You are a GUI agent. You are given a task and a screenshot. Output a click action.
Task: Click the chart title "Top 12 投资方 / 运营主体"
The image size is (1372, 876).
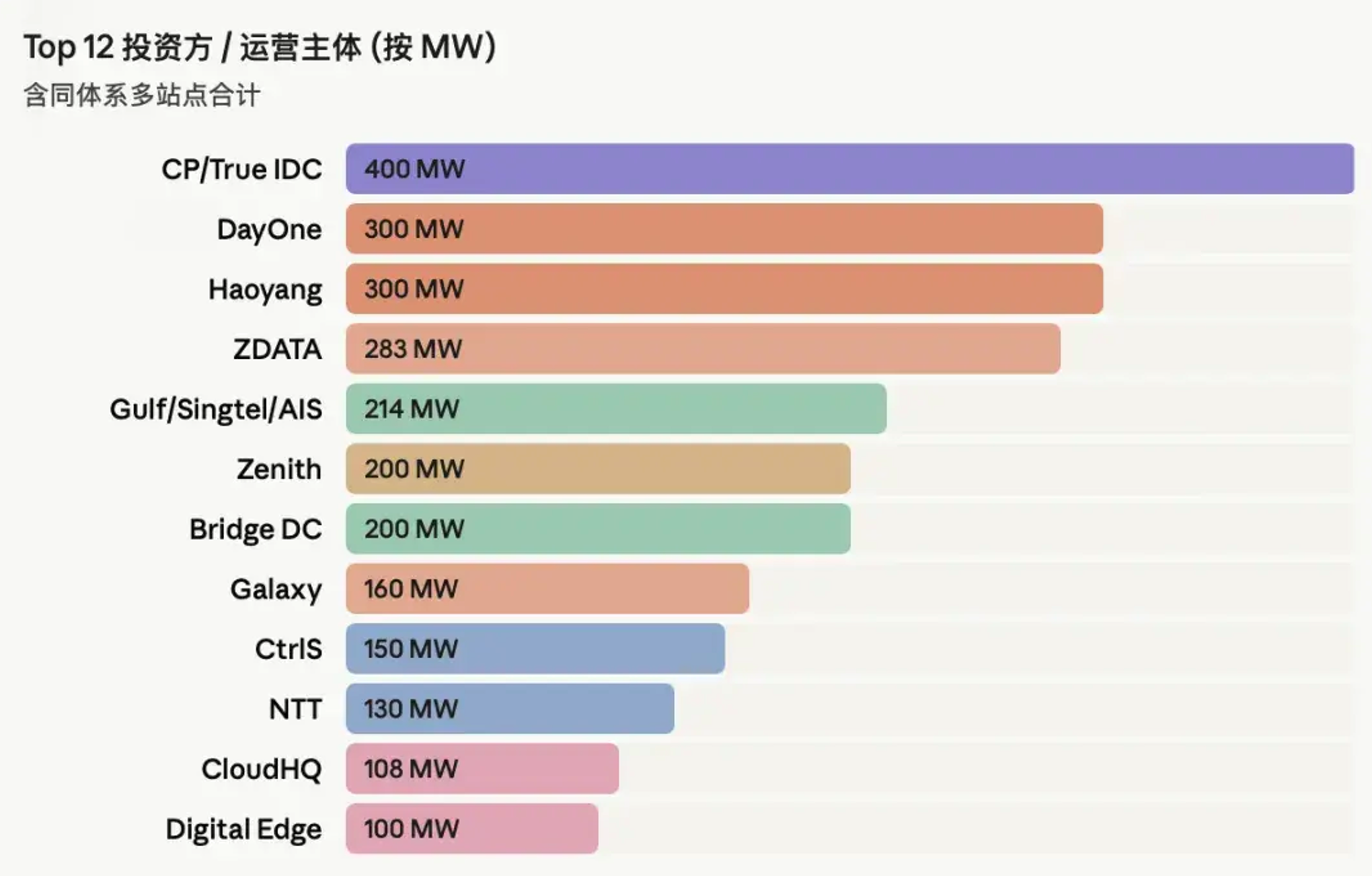tap(260, 48)
